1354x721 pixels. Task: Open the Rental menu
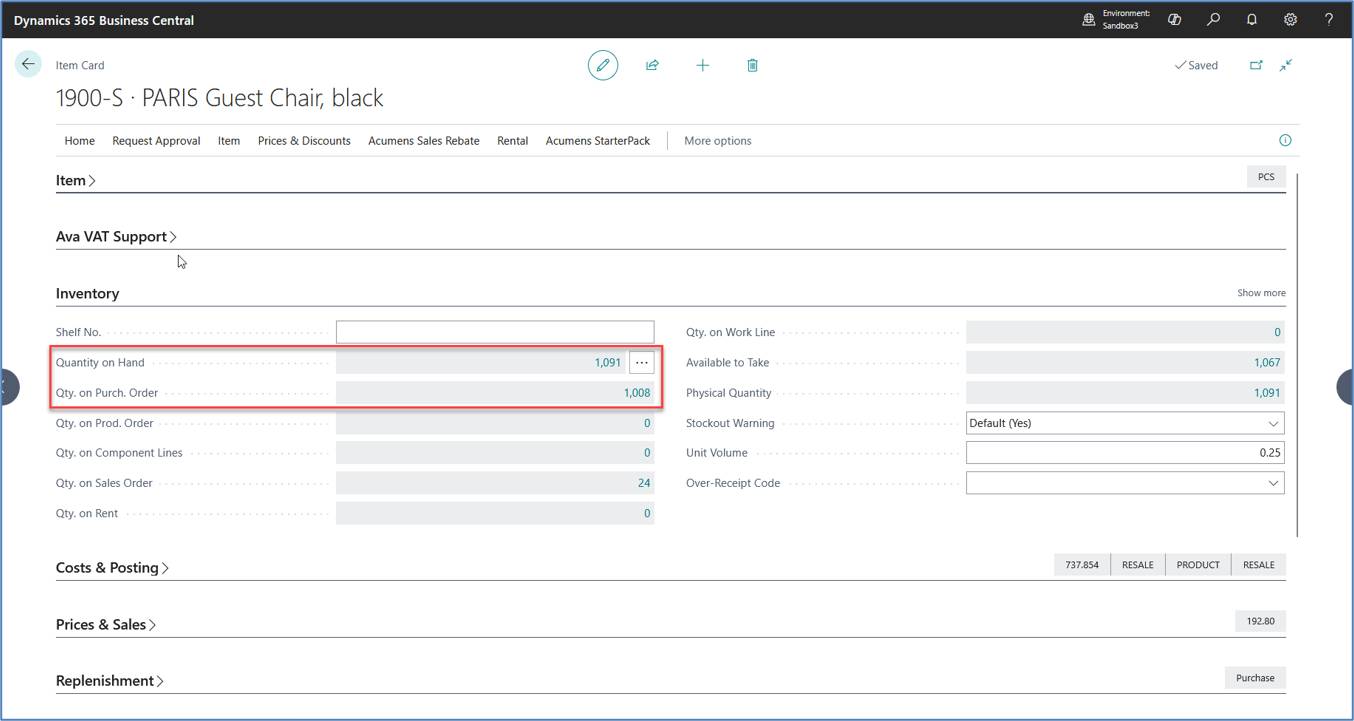click(512, 141)
